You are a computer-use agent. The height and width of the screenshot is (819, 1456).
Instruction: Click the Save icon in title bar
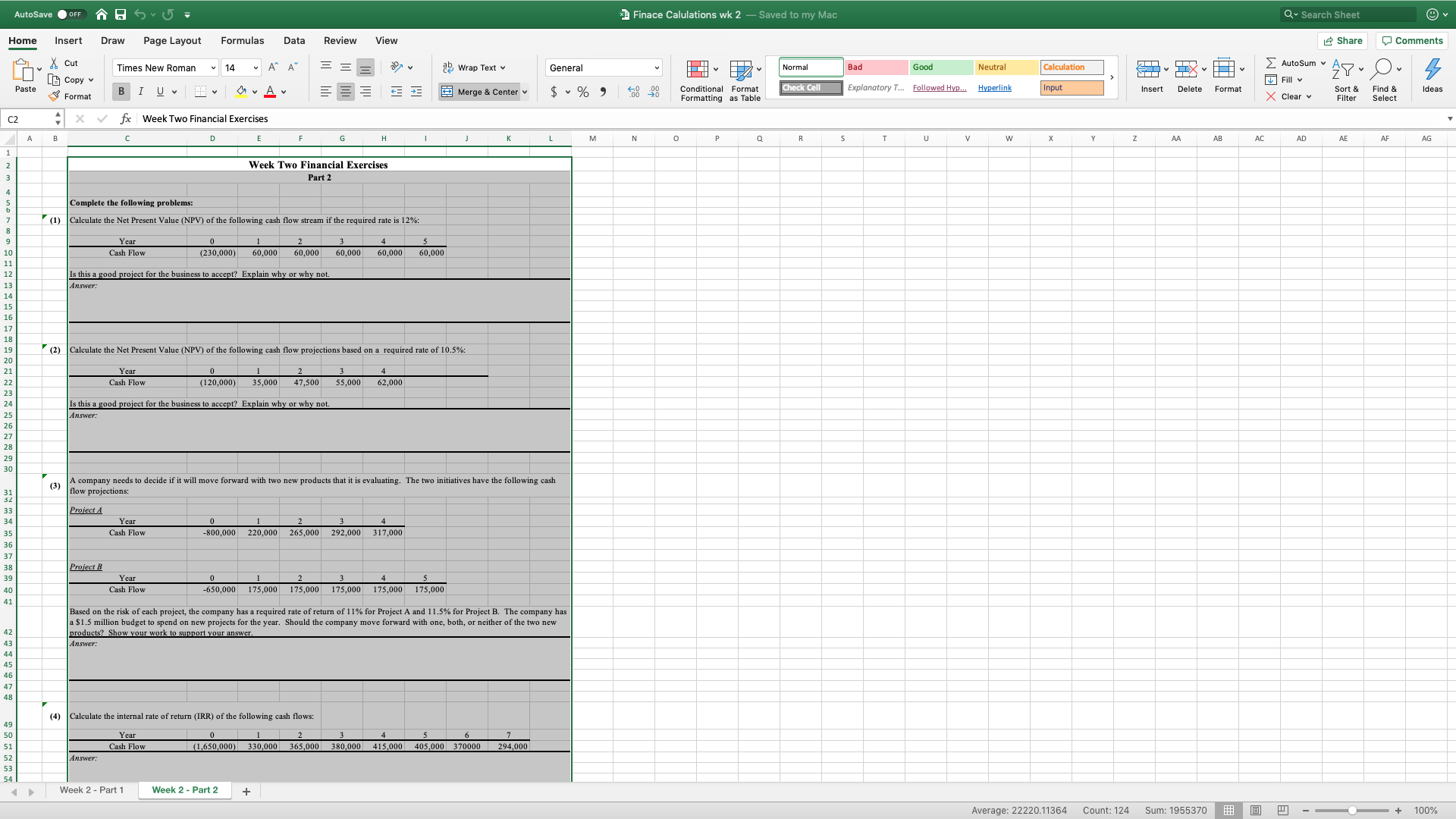[121, 14]
